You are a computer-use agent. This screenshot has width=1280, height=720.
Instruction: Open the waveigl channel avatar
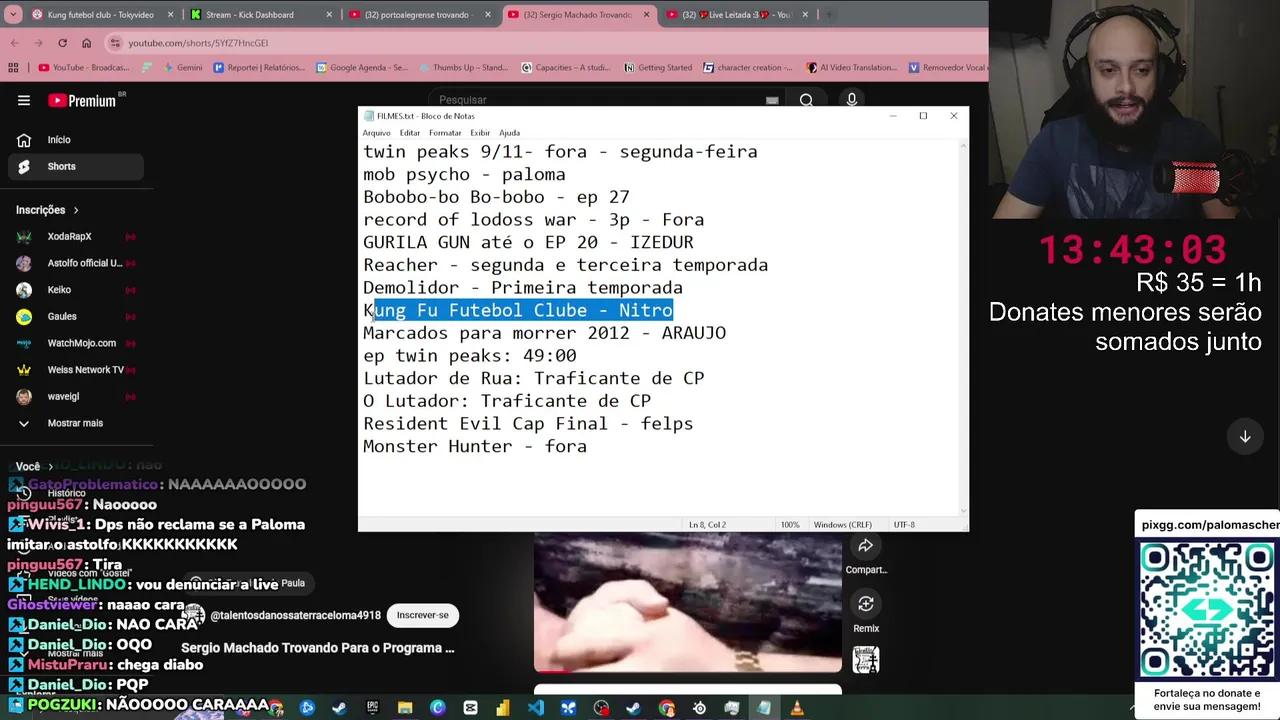tap(24, 396)
